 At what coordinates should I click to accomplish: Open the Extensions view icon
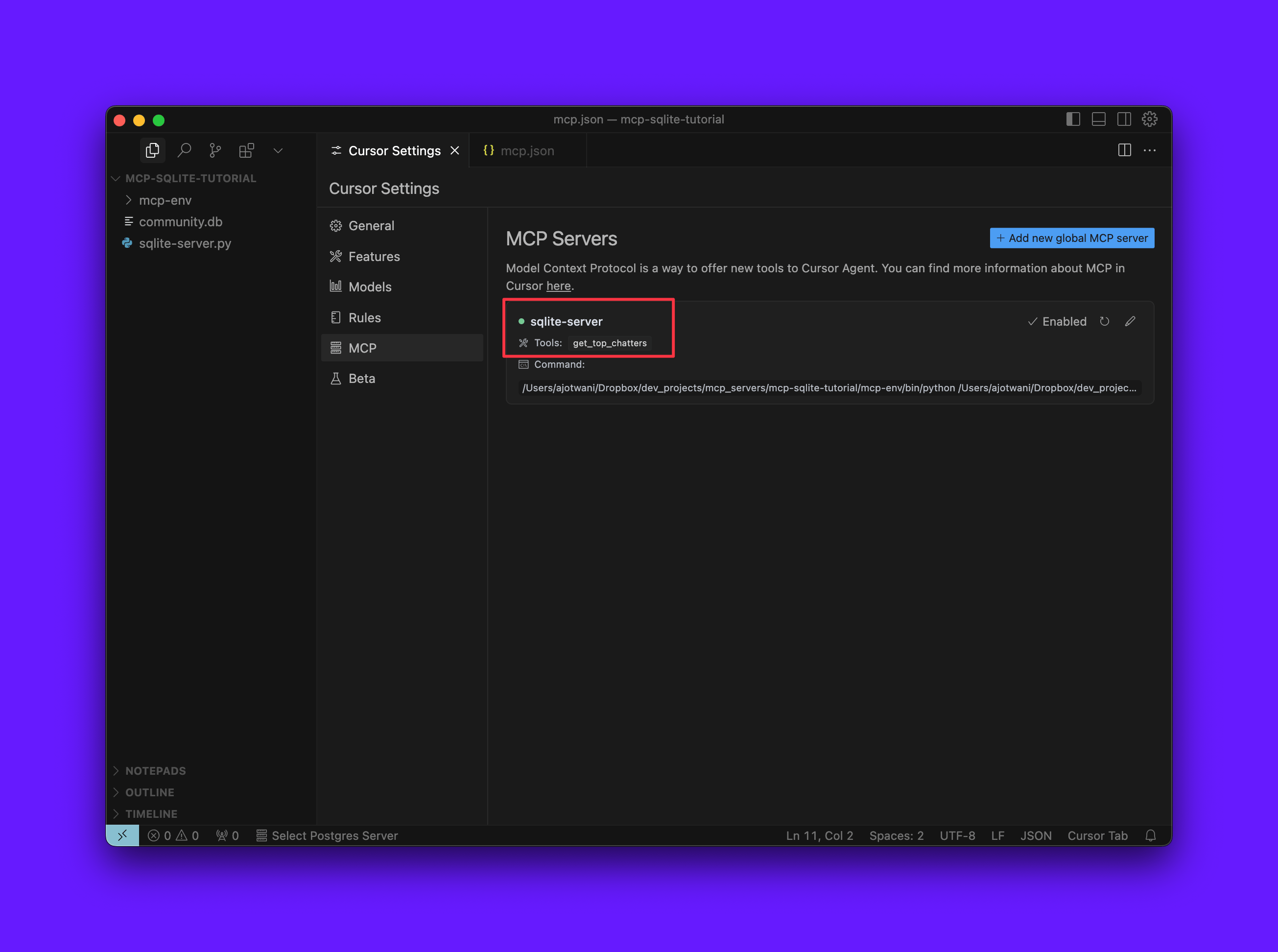[247, 150]
